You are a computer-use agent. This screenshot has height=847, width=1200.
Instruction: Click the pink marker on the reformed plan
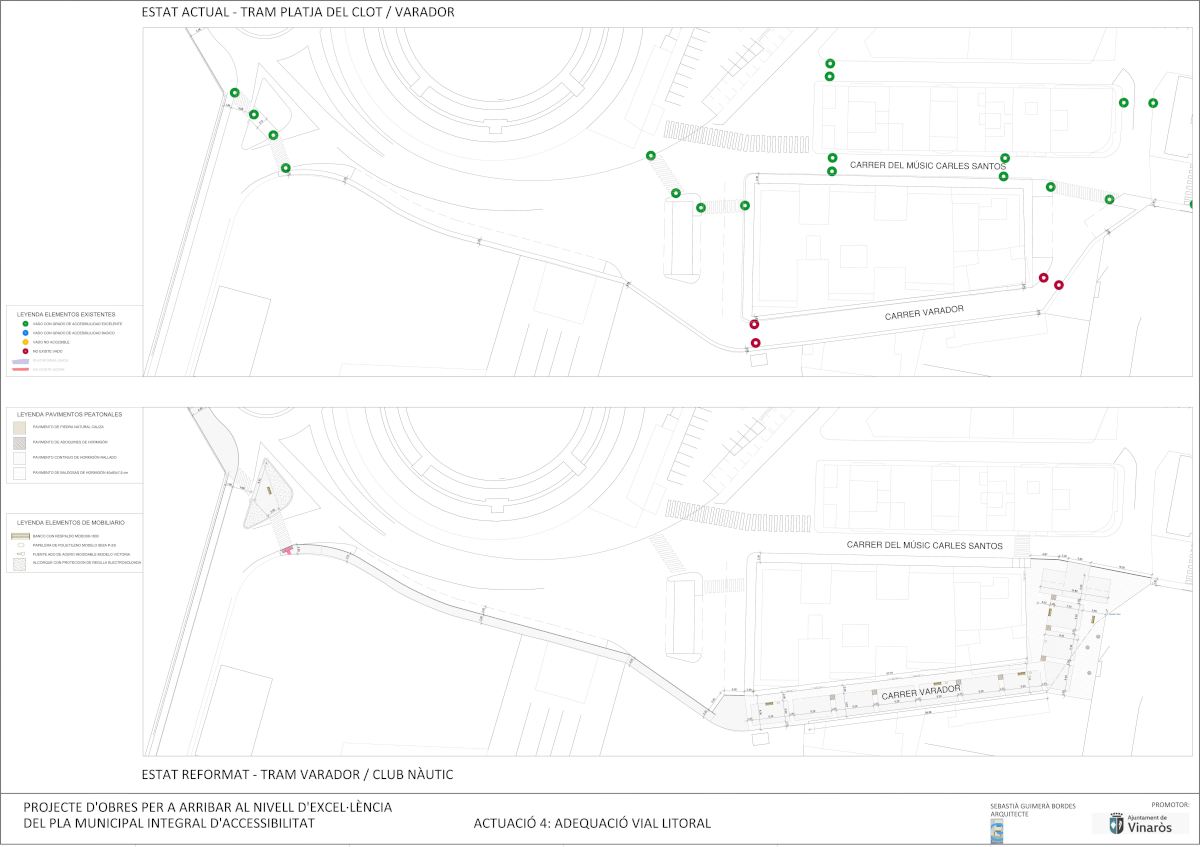click(x=289, y=549)
